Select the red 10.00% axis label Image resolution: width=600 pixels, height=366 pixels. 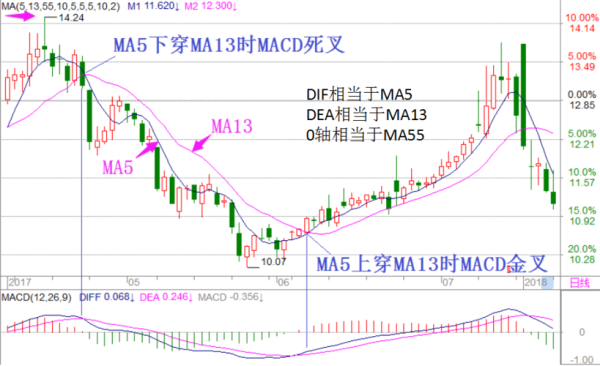click(582, 18)
